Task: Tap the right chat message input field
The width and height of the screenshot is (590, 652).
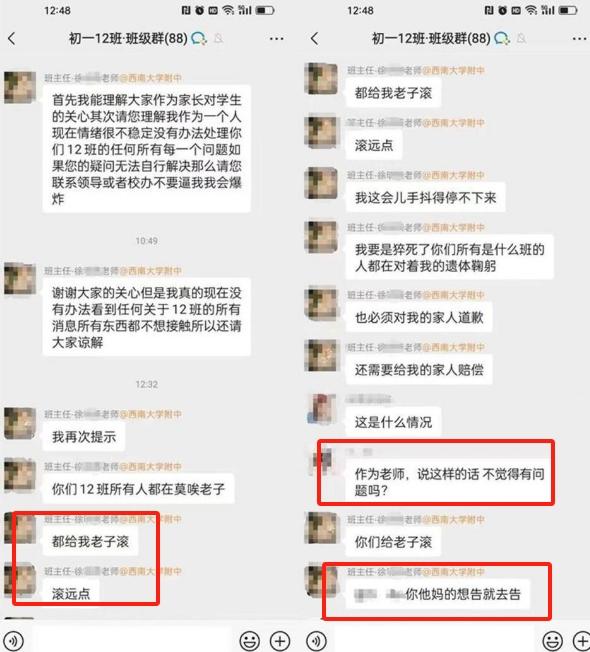Action: (x=434, y=640)
